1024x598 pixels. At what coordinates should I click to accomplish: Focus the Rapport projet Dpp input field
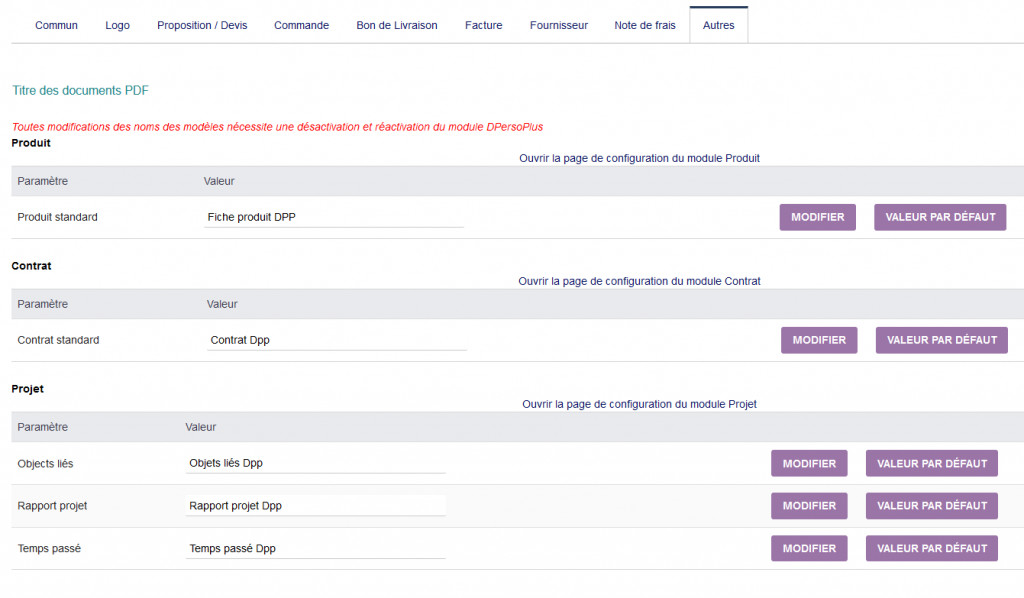point(315,506)
